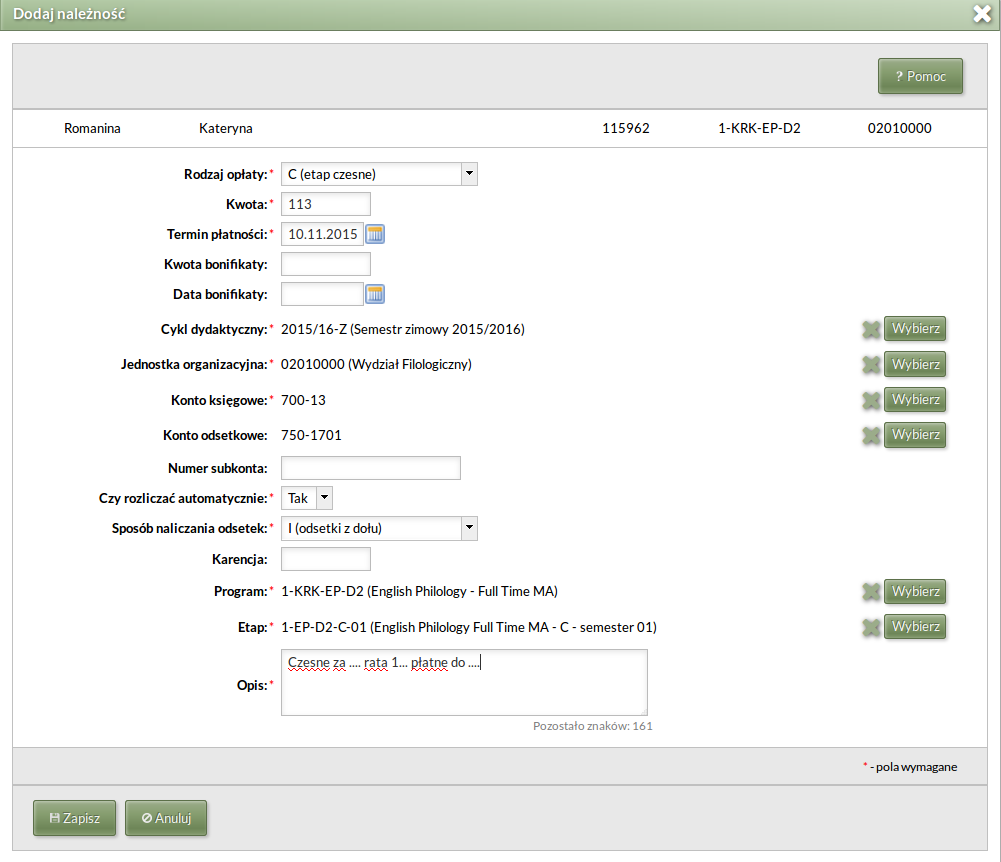Cancel with the Anuluj button
Image resolution: width=1001 pixels, height=862 pixels.
(x=166, y=818)
